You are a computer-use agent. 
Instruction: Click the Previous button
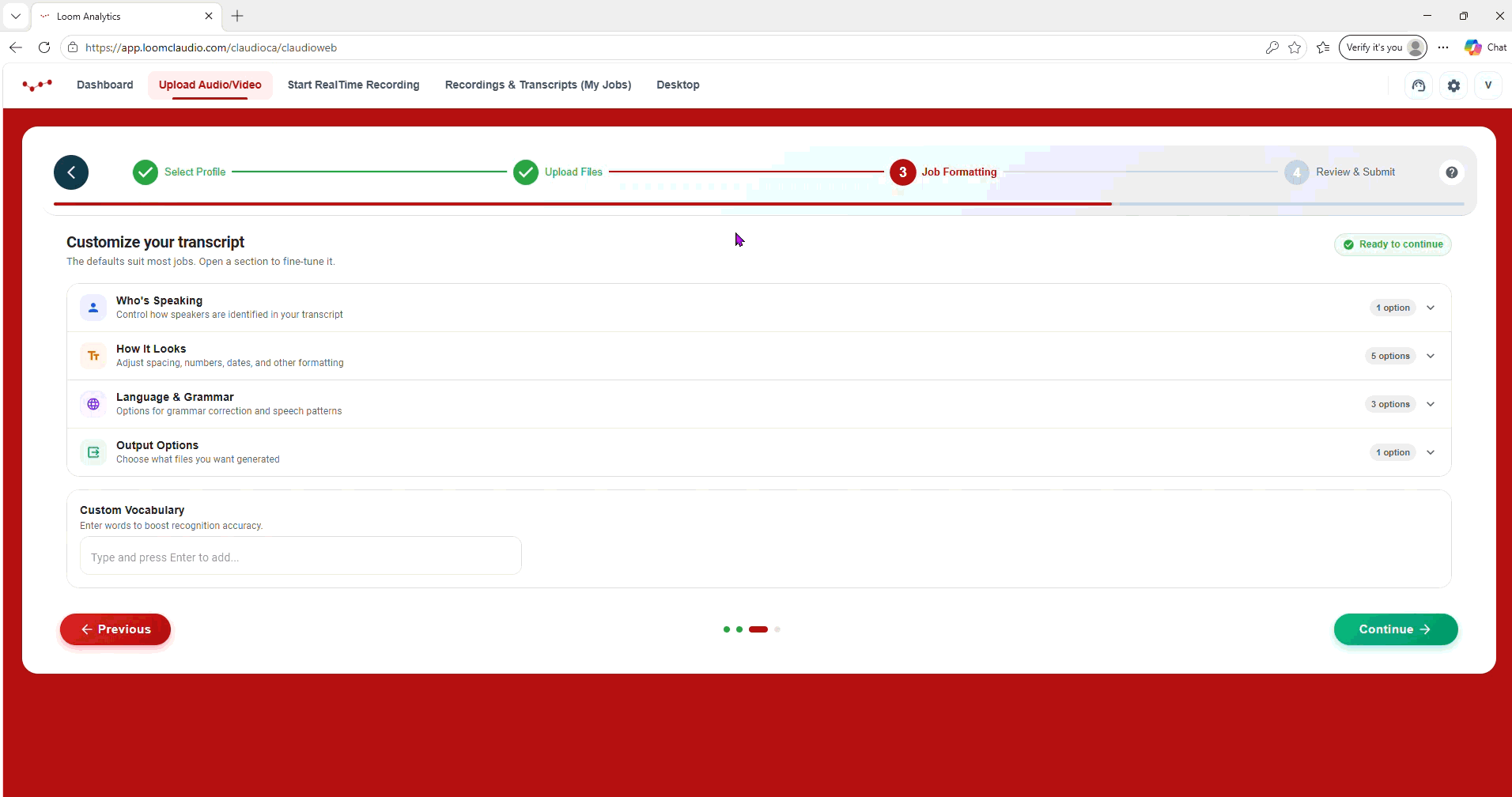(115, 629)
